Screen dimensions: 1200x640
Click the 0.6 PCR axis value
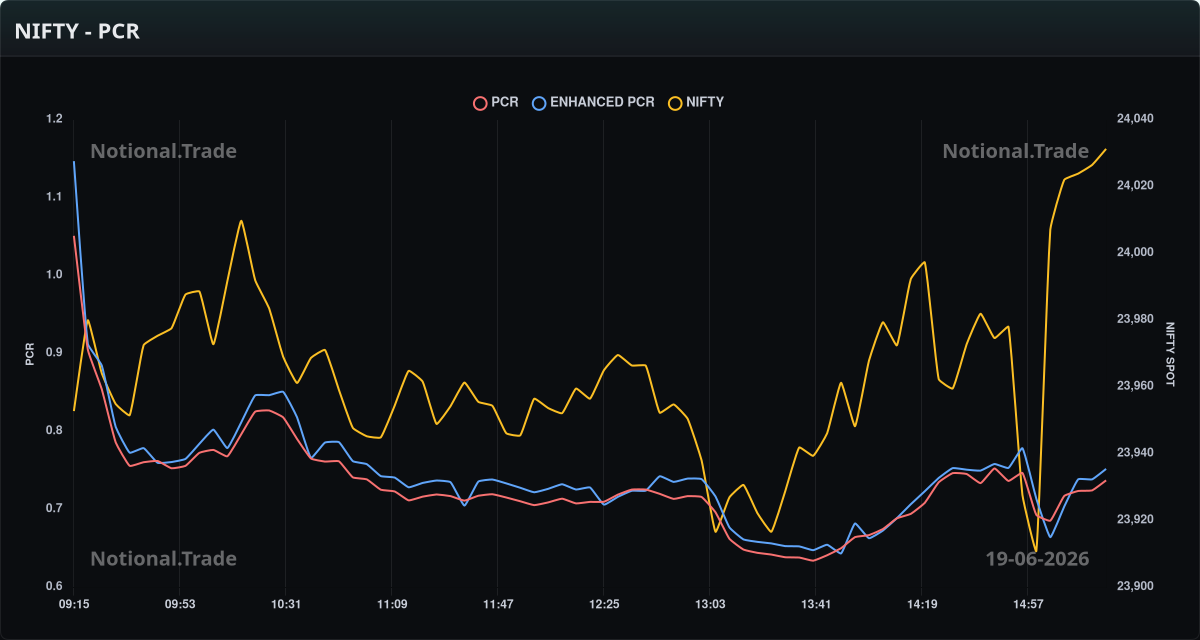point(54,587)
